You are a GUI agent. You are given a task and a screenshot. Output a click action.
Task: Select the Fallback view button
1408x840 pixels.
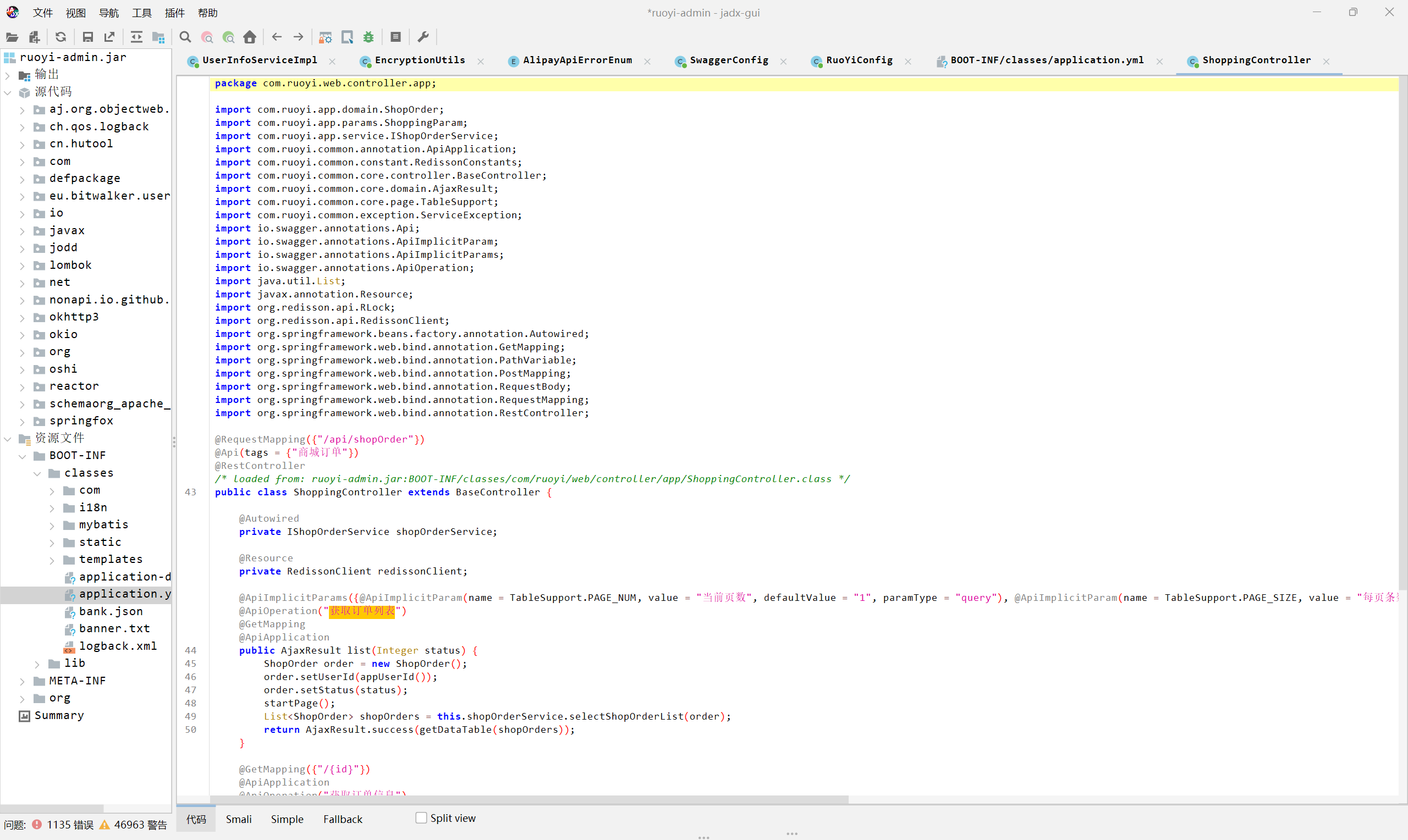(343, 819)
